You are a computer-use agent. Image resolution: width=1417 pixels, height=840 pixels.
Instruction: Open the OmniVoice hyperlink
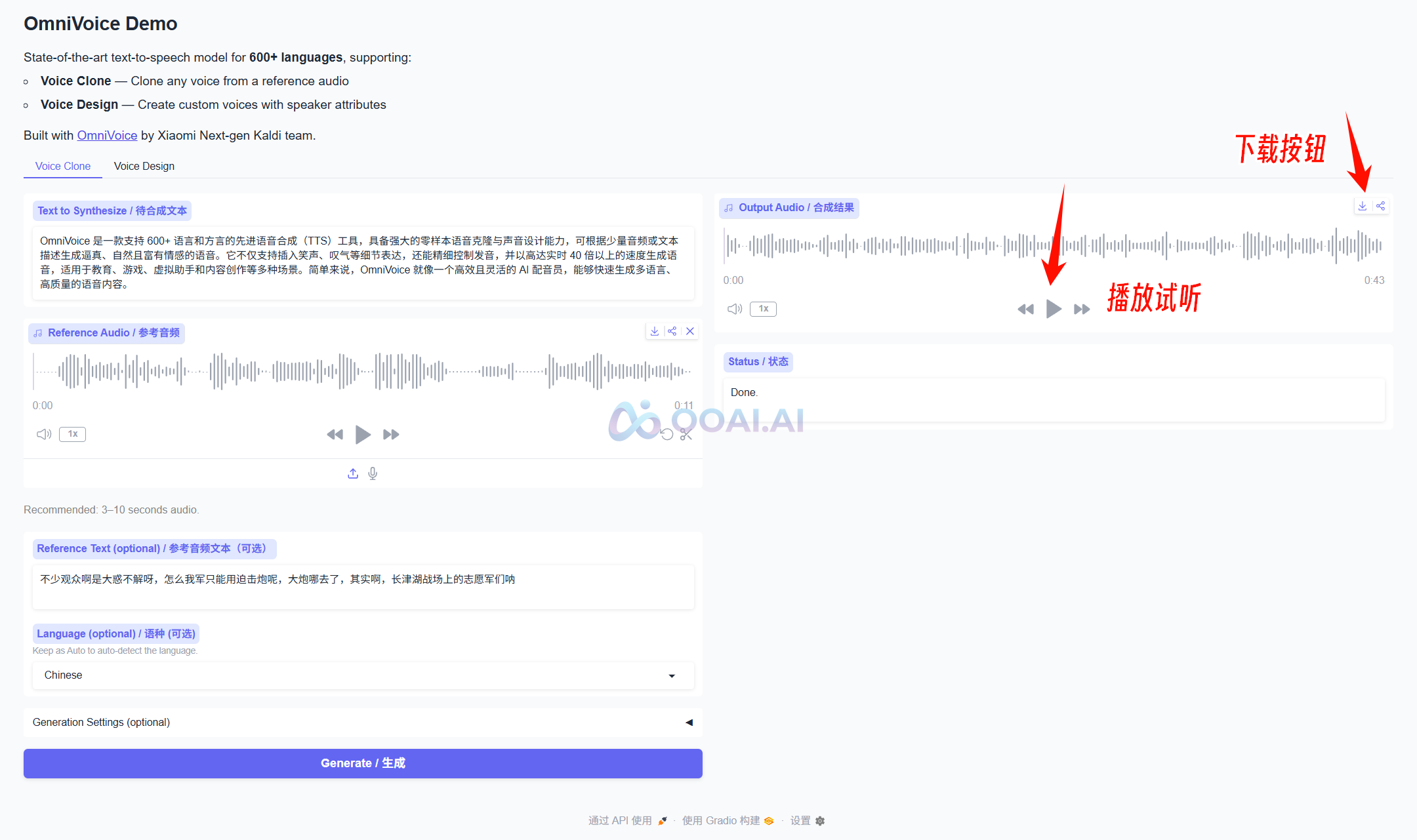tap(107, 135)
